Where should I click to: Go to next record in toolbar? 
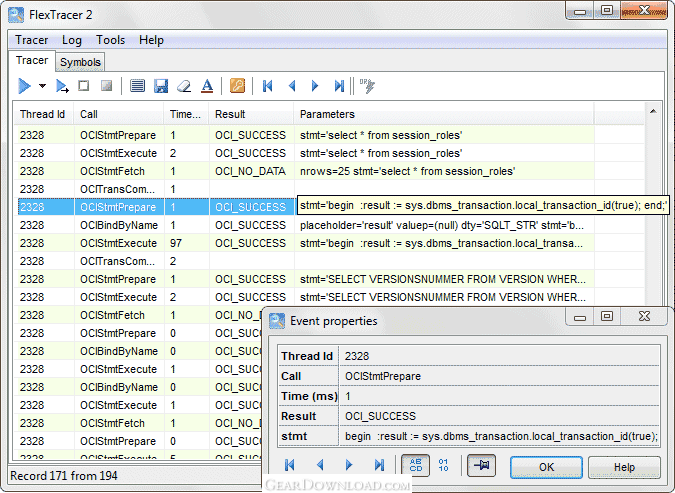click(x=315, y=86)
